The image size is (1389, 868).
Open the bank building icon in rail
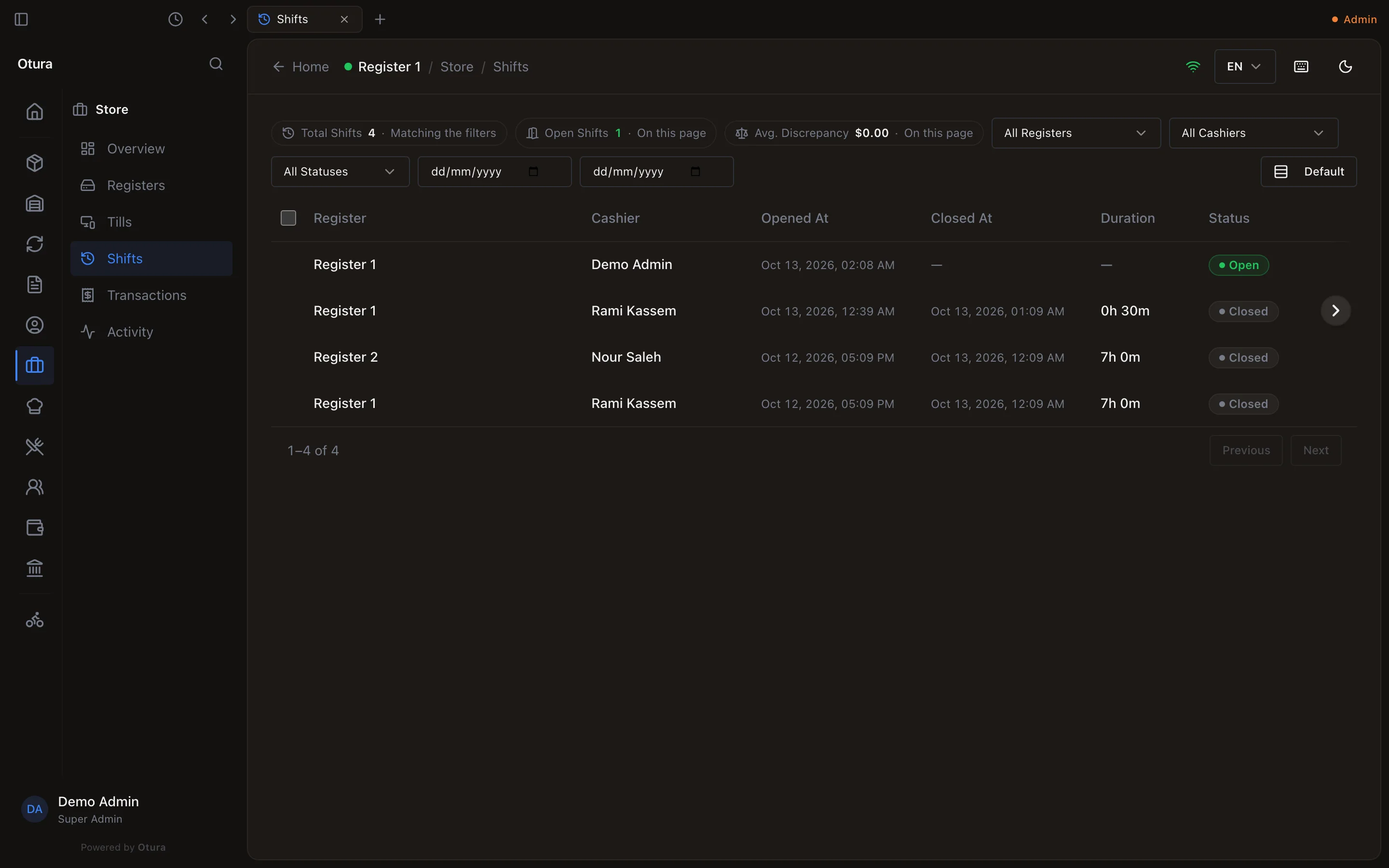click(x=34, y=569)
